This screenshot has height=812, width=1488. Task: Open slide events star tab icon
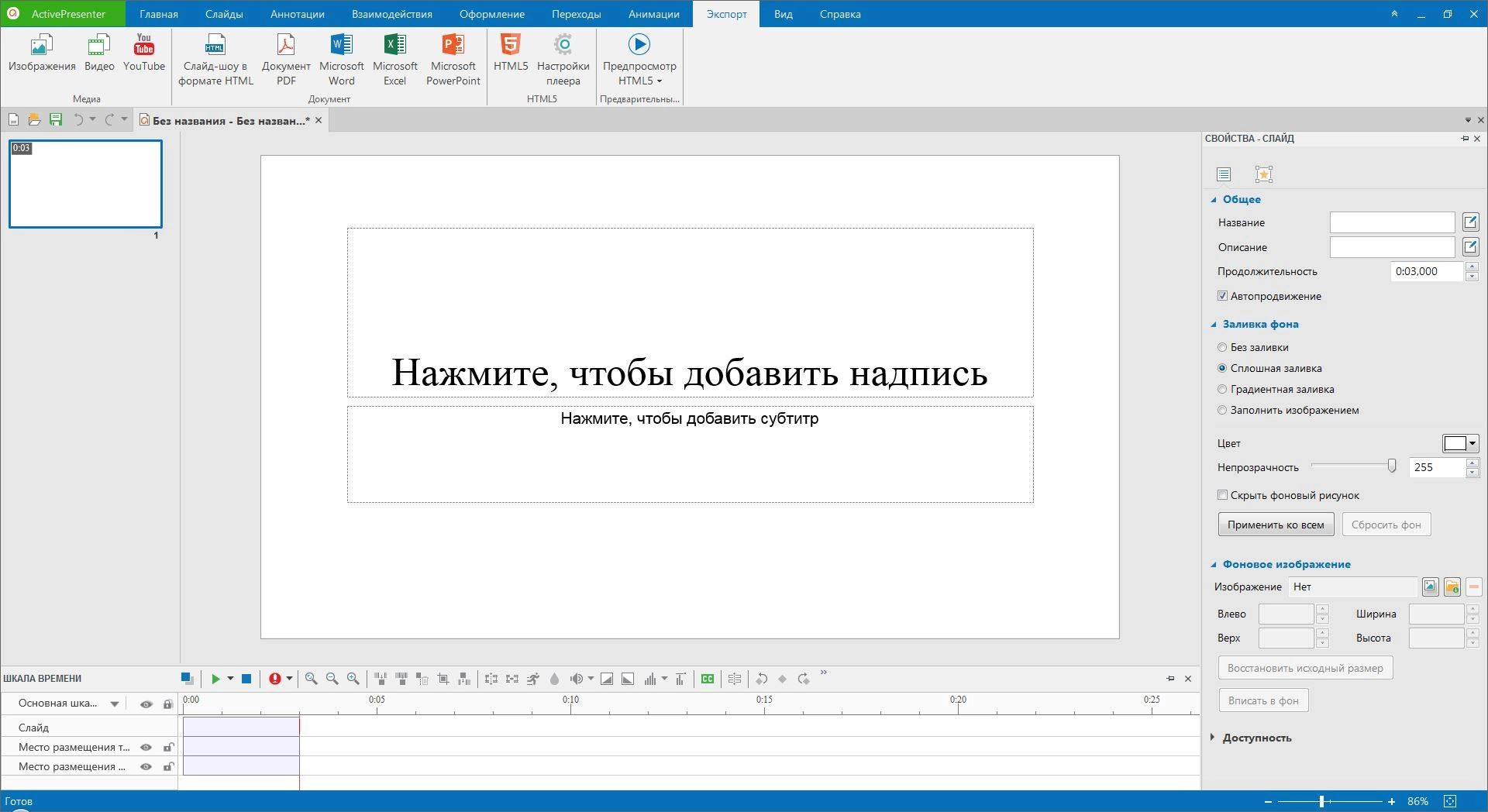point(1264,174)
